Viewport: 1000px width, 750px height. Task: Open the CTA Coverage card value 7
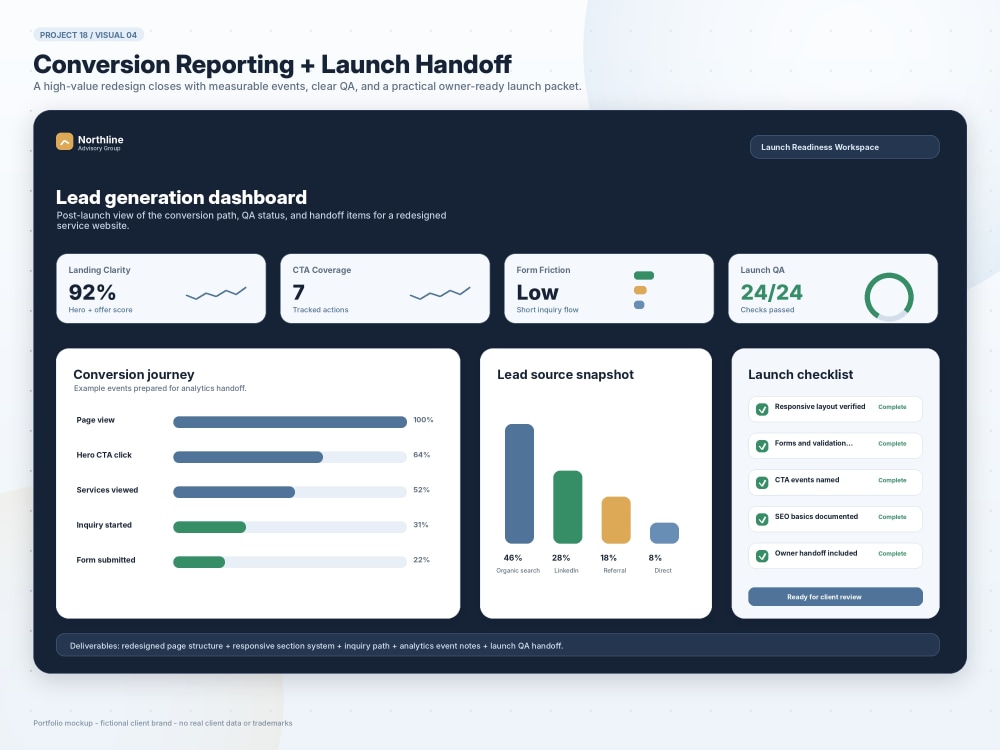pos(298,292)
